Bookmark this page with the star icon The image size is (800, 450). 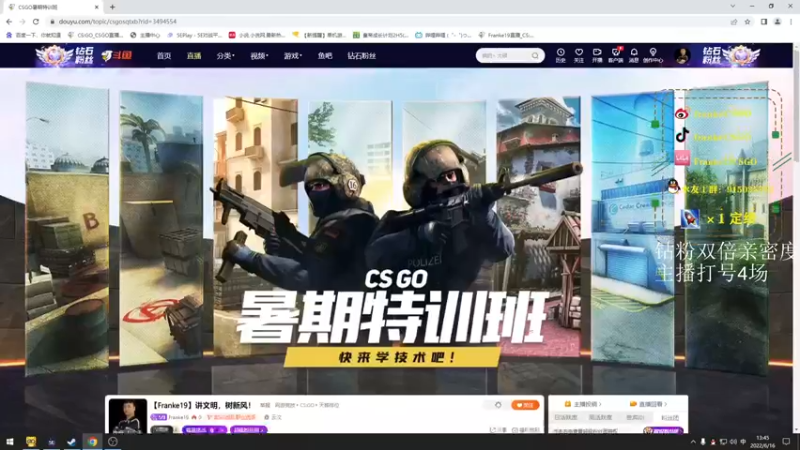747,21
